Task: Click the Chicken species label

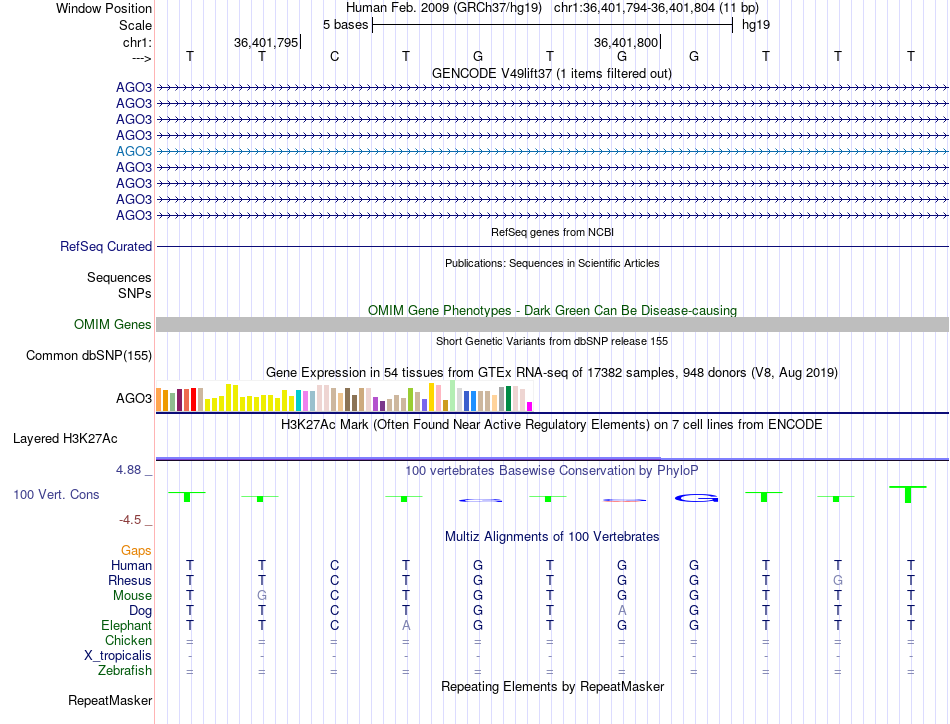Action: tap(128, 640)
